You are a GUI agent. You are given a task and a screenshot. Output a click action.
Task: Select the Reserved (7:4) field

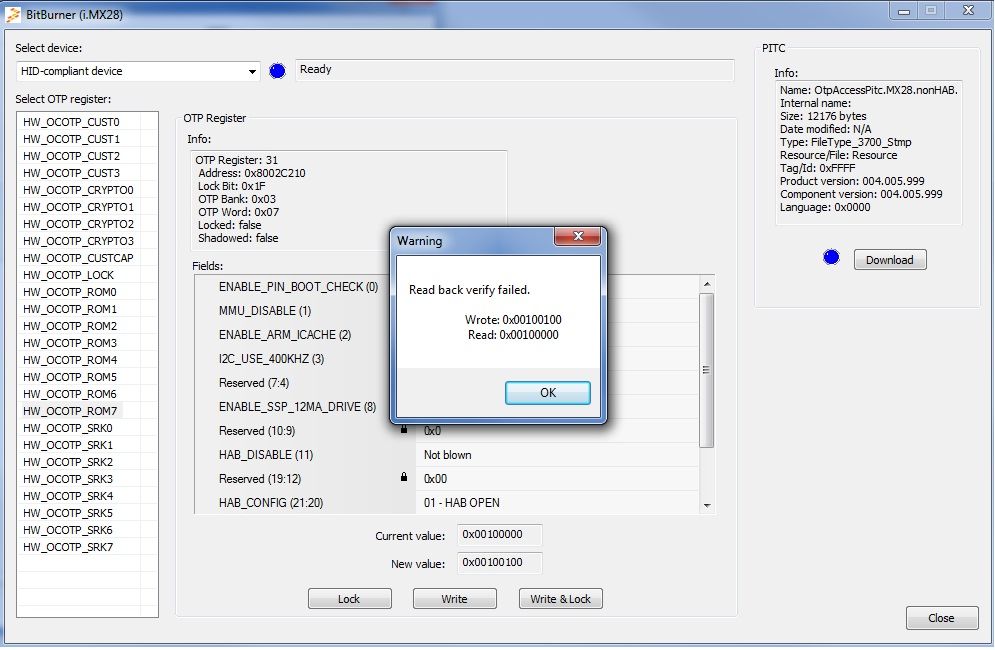pos(254,383)
